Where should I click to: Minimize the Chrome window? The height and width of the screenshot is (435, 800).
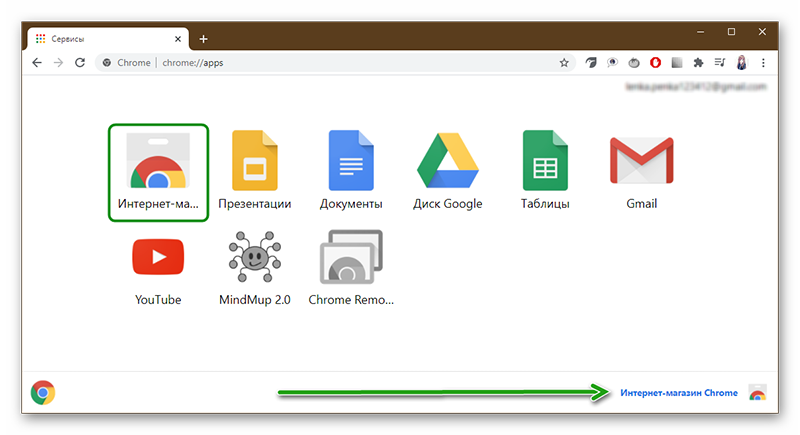(701, 32)
